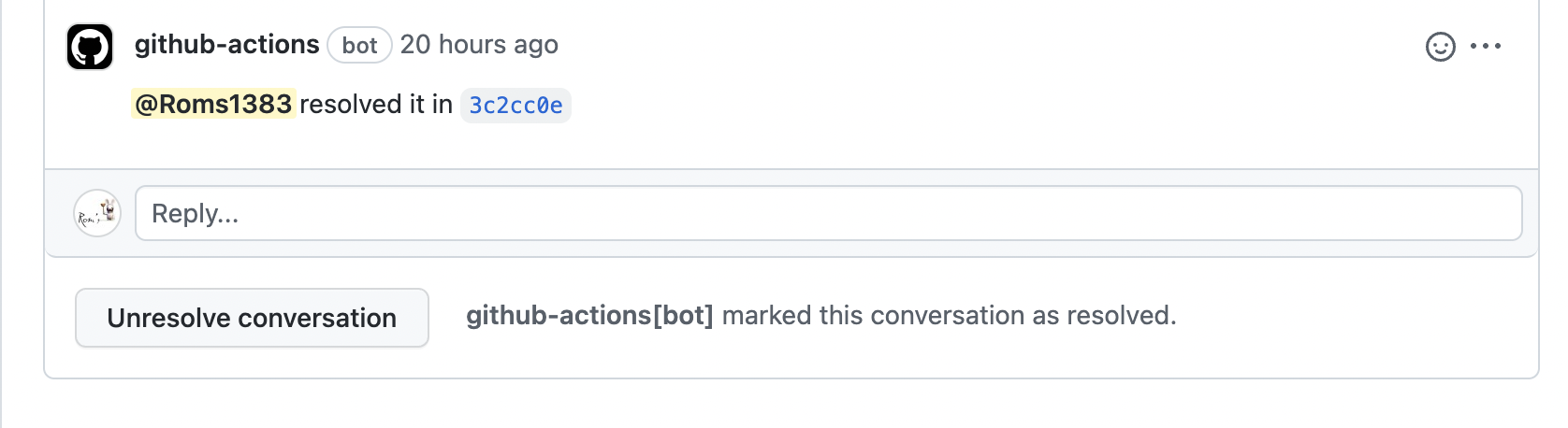Focus the Reply... text field
This screenshot has width=1568, height=428.
pos(828,213)
